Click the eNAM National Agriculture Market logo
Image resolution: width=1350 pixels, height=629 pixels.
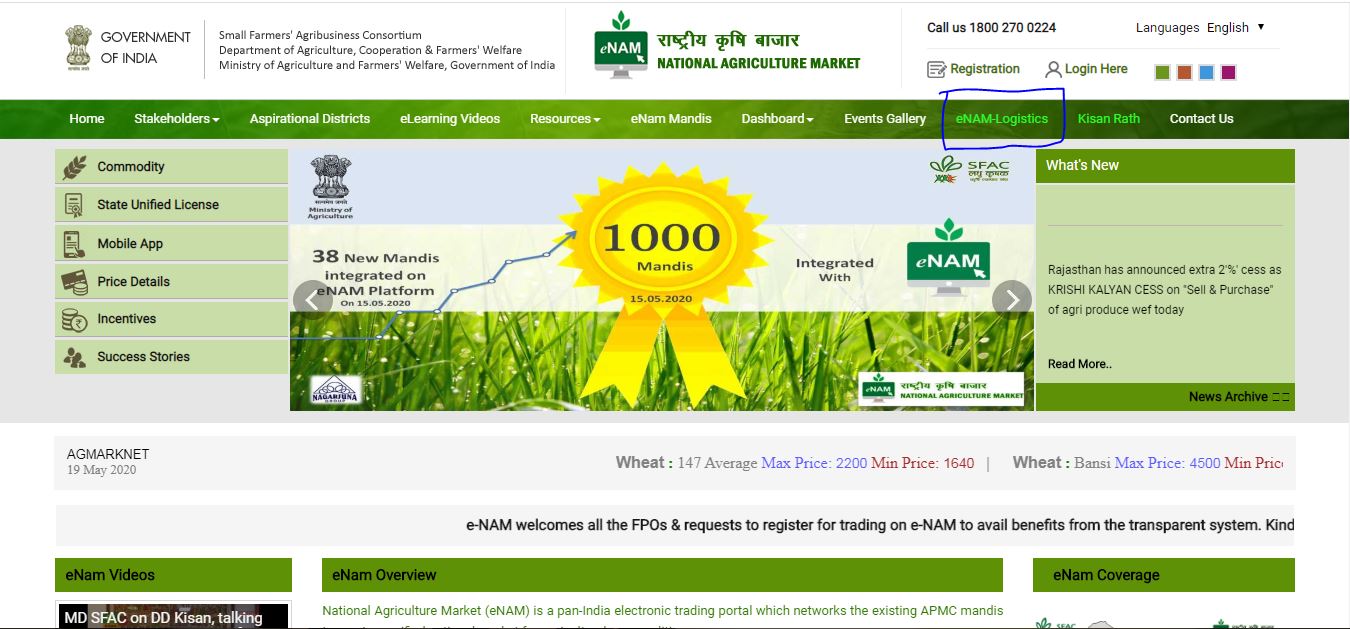(727, 45)
